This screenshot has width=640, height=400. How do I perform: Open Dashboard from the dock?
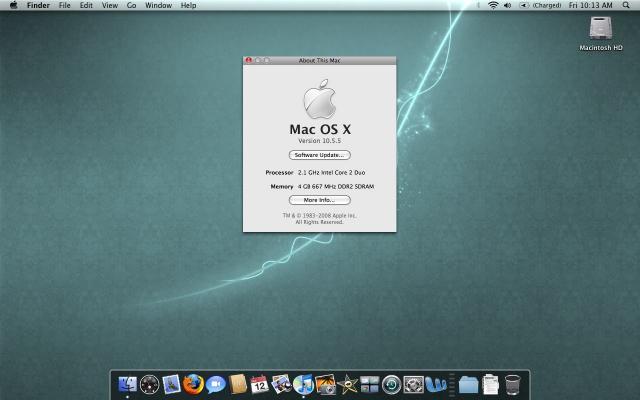coord(150,383)
